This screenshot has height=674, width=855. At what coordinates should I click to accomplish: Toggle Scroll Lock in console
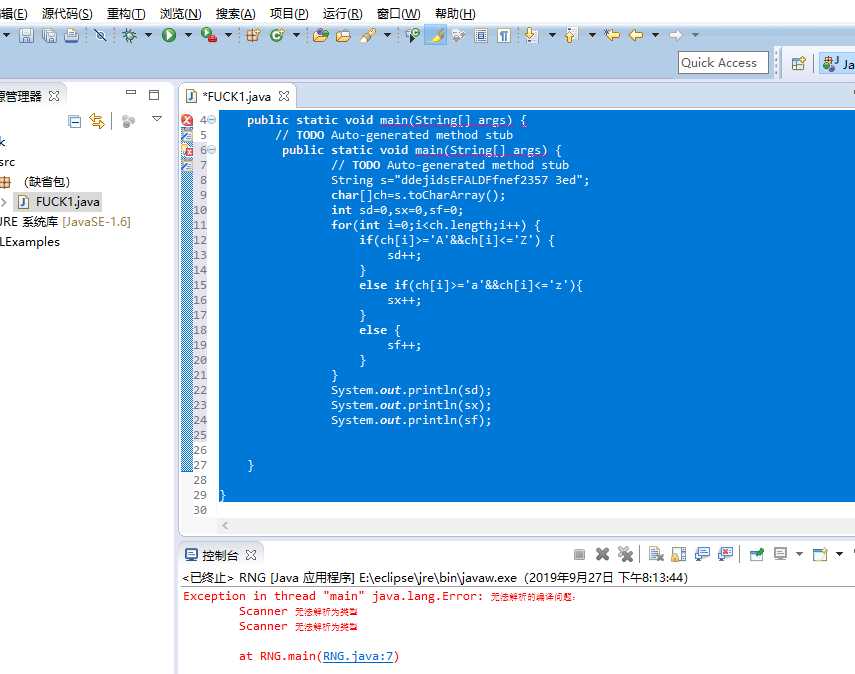[x=679, y=555]
